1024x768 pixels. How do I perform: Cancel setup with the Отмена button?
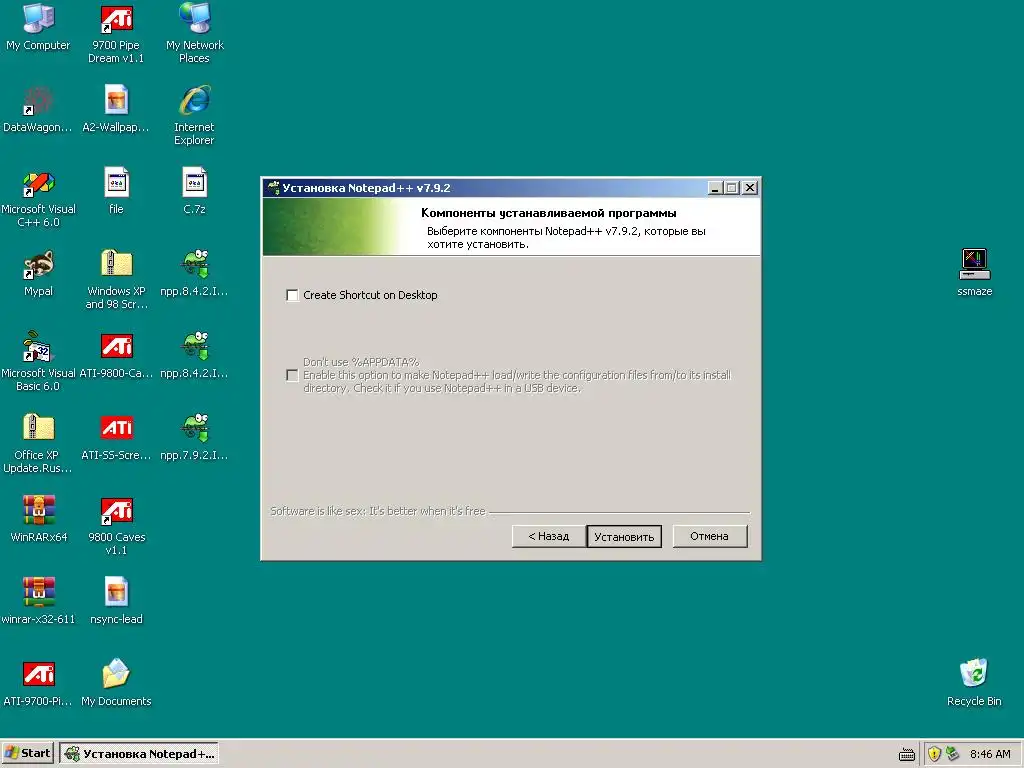click(x=709, y=536)
